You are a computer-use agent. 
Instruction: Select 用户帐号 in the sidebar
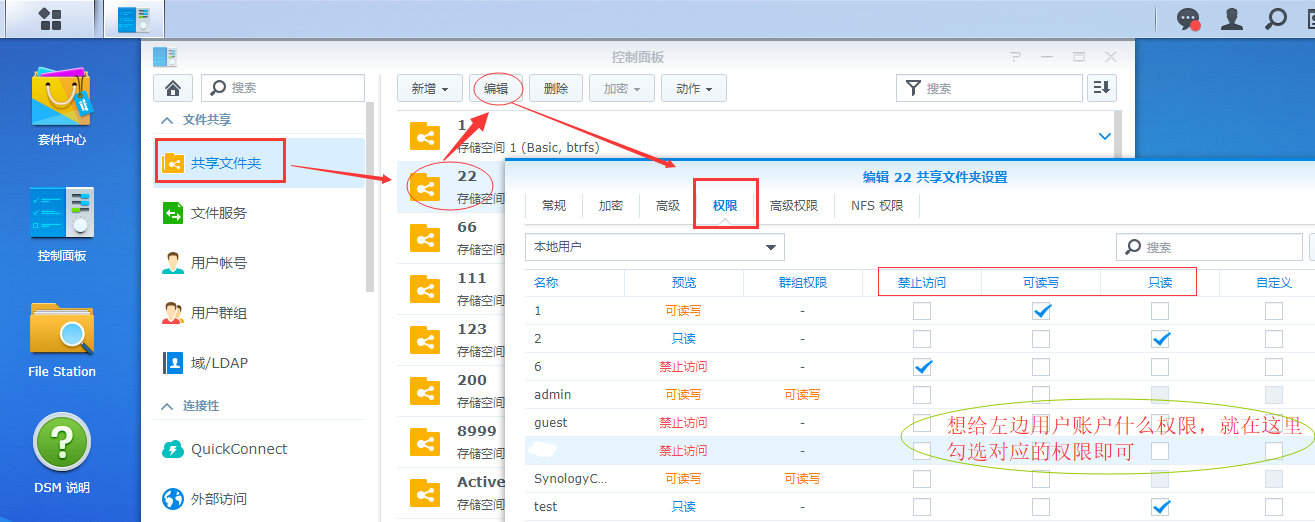coord(218,263)
